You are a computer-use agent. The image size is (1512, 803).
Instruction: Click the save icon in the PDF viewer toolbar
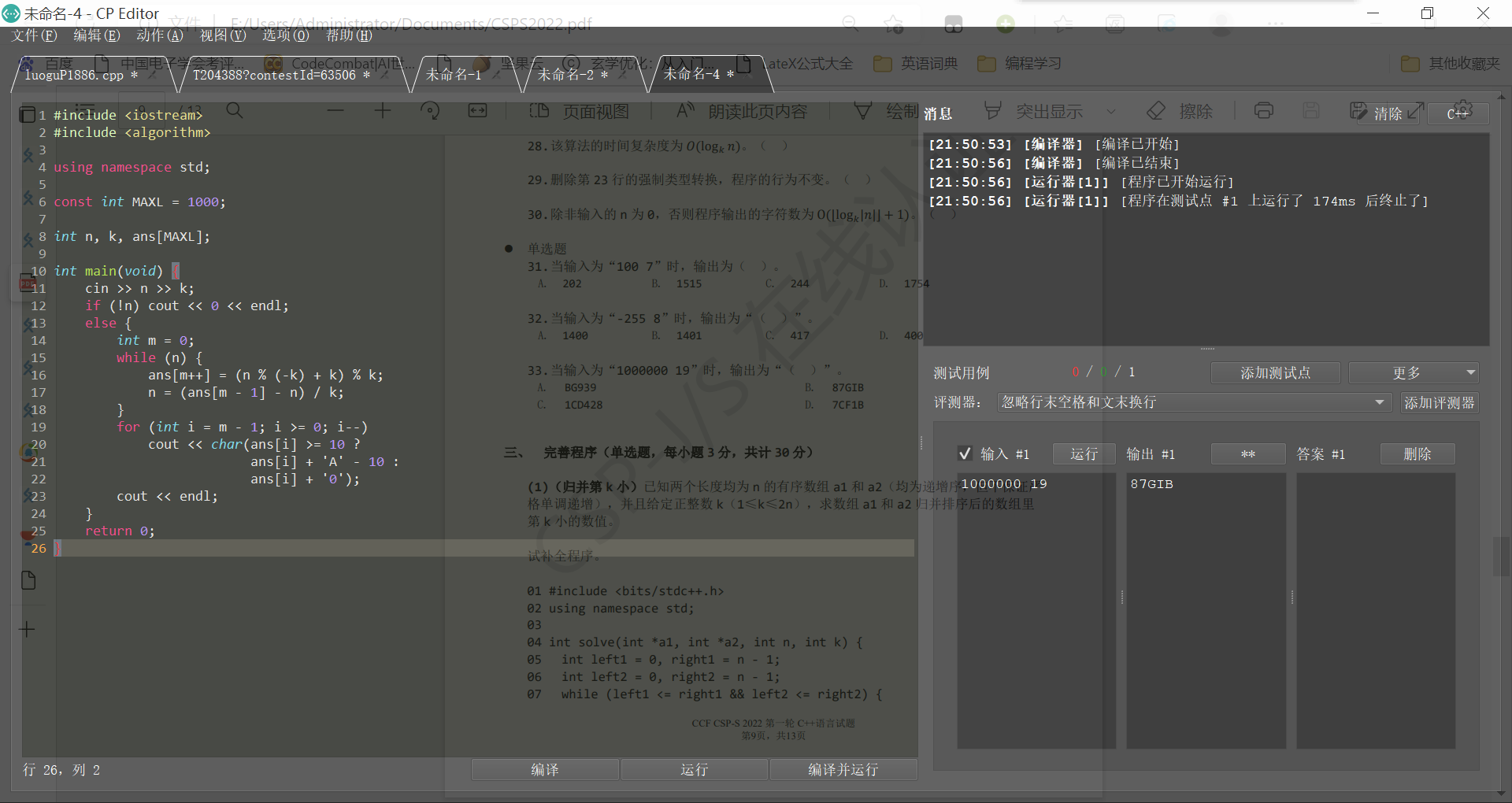[x=1311, y=111]
